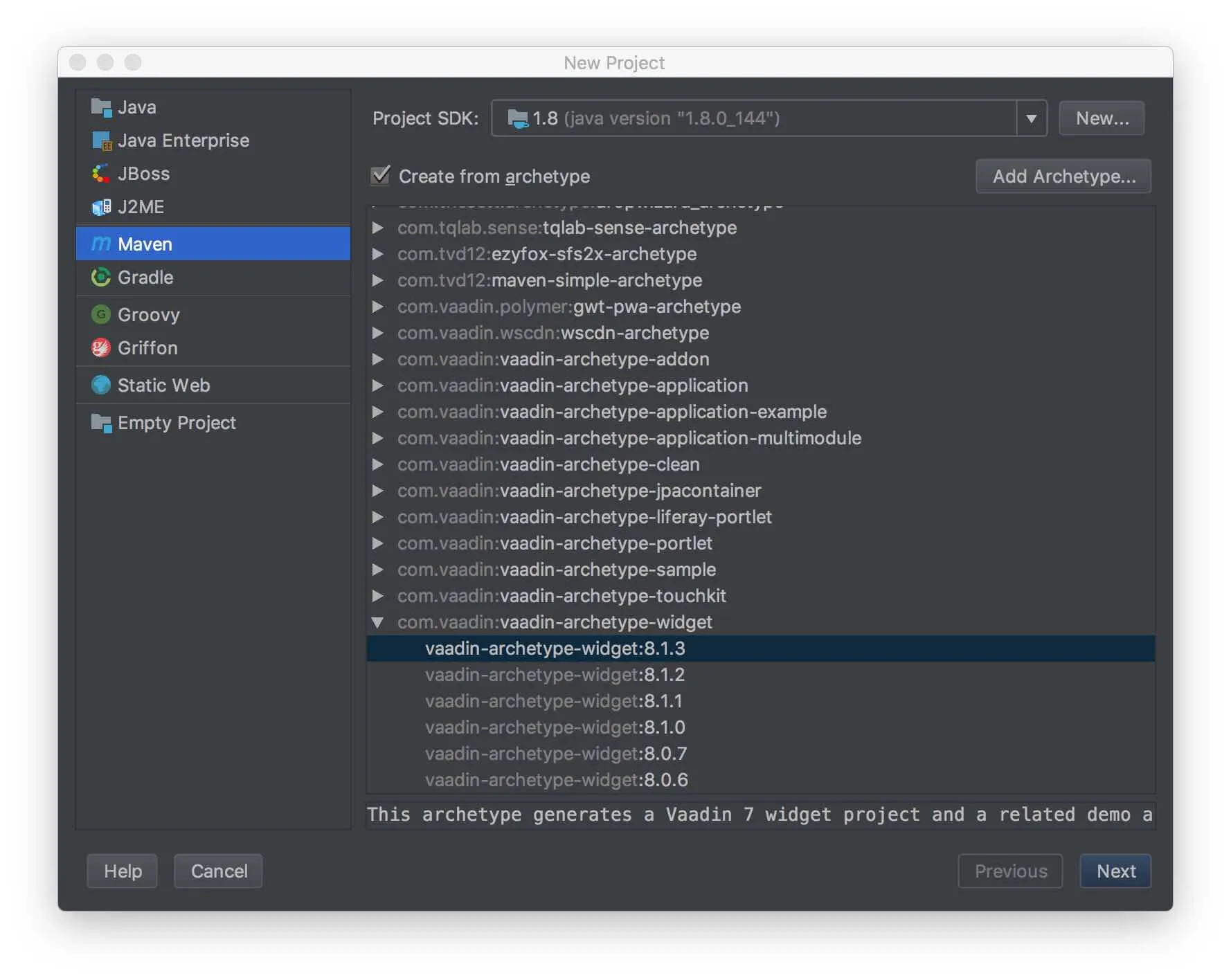This screenshot has height=980, width=1231.
Task: Select com.vaadin:vaadin-archetype-sample row
Action: pos(761,570)
